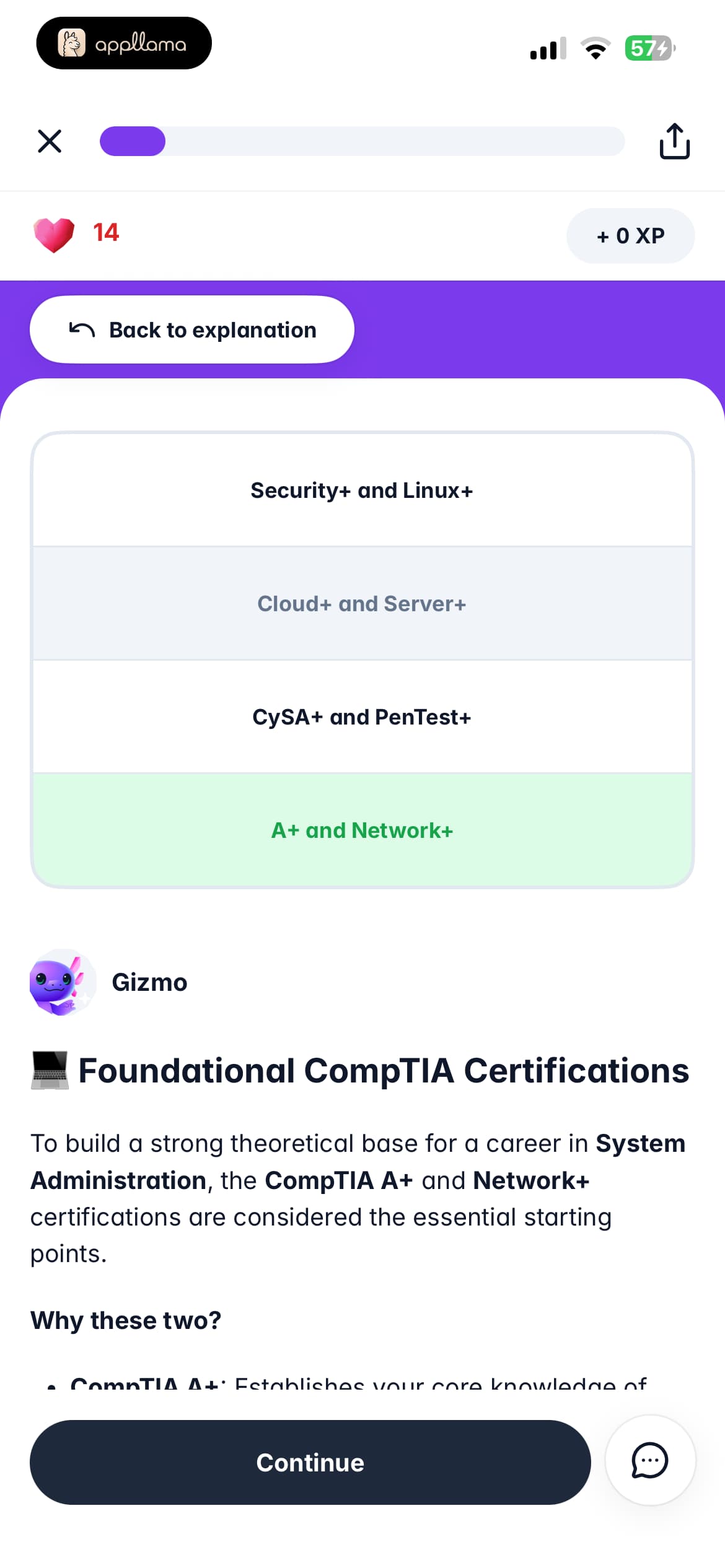Click the Continue button
Screen dimensions: 725x1568
(310, 1462)
